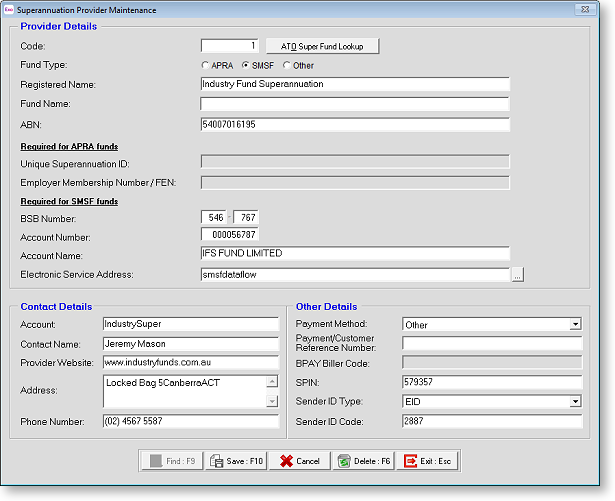Click the Save : F10 button
The height and width of the screenshot is (501, 615).
[x=236, y=461]
